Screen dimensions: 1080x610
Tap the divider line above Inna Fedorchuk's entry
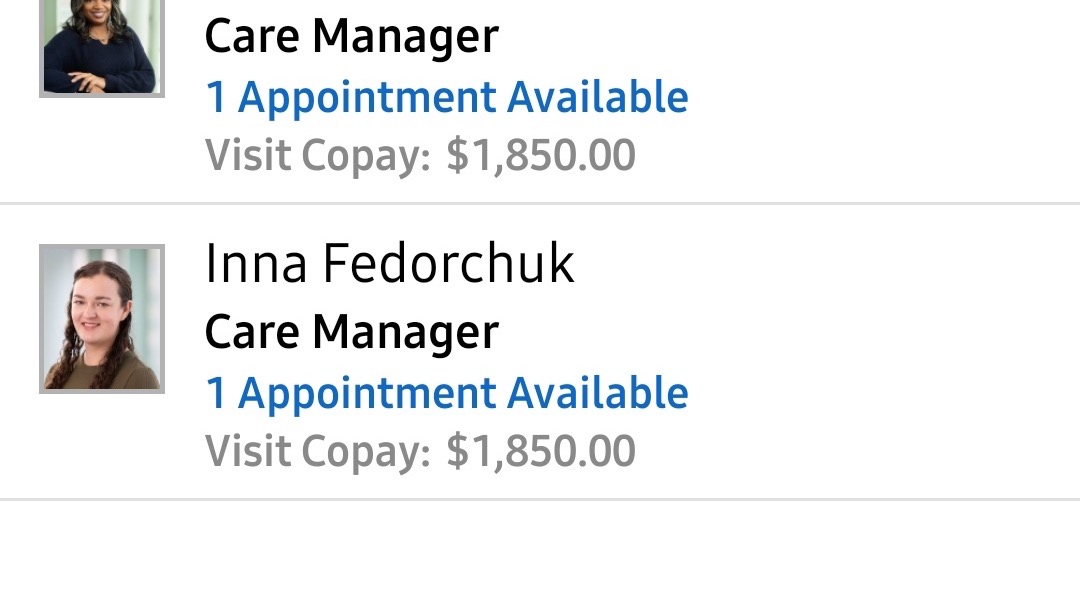tap(540, 203)
